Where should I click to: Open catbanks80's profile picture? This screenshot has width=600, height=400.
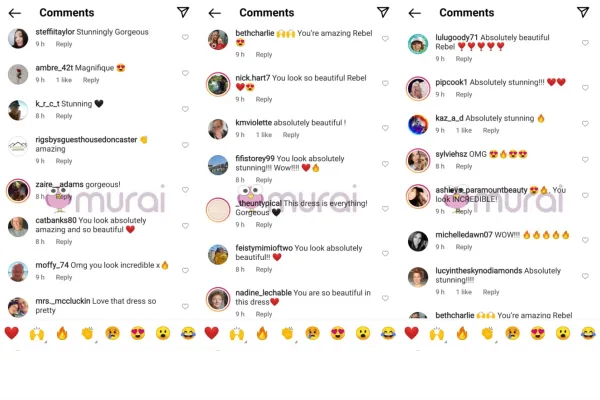coord(18,227)
